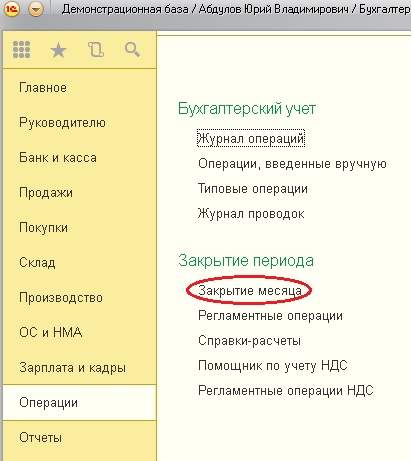Viewport: 412px width, 461px height.
Task: Open Помощник по учету НДС
Action: pos(273,365)
